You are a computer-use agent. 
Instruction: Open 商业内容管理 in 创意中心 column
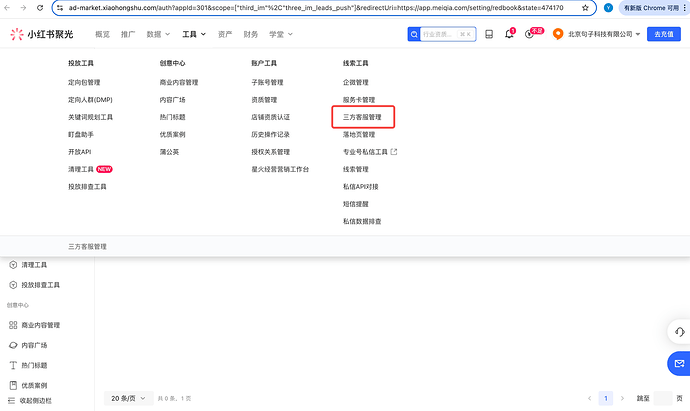179,82
